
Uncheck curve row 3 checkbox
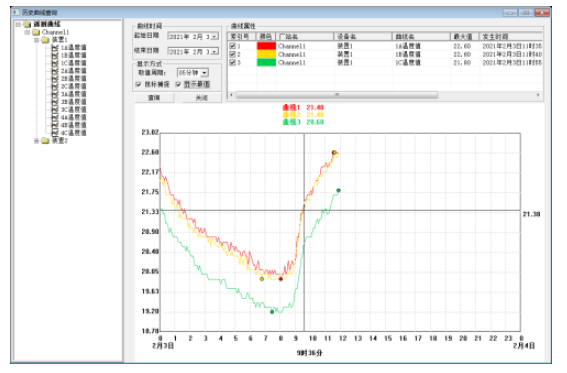233,62
